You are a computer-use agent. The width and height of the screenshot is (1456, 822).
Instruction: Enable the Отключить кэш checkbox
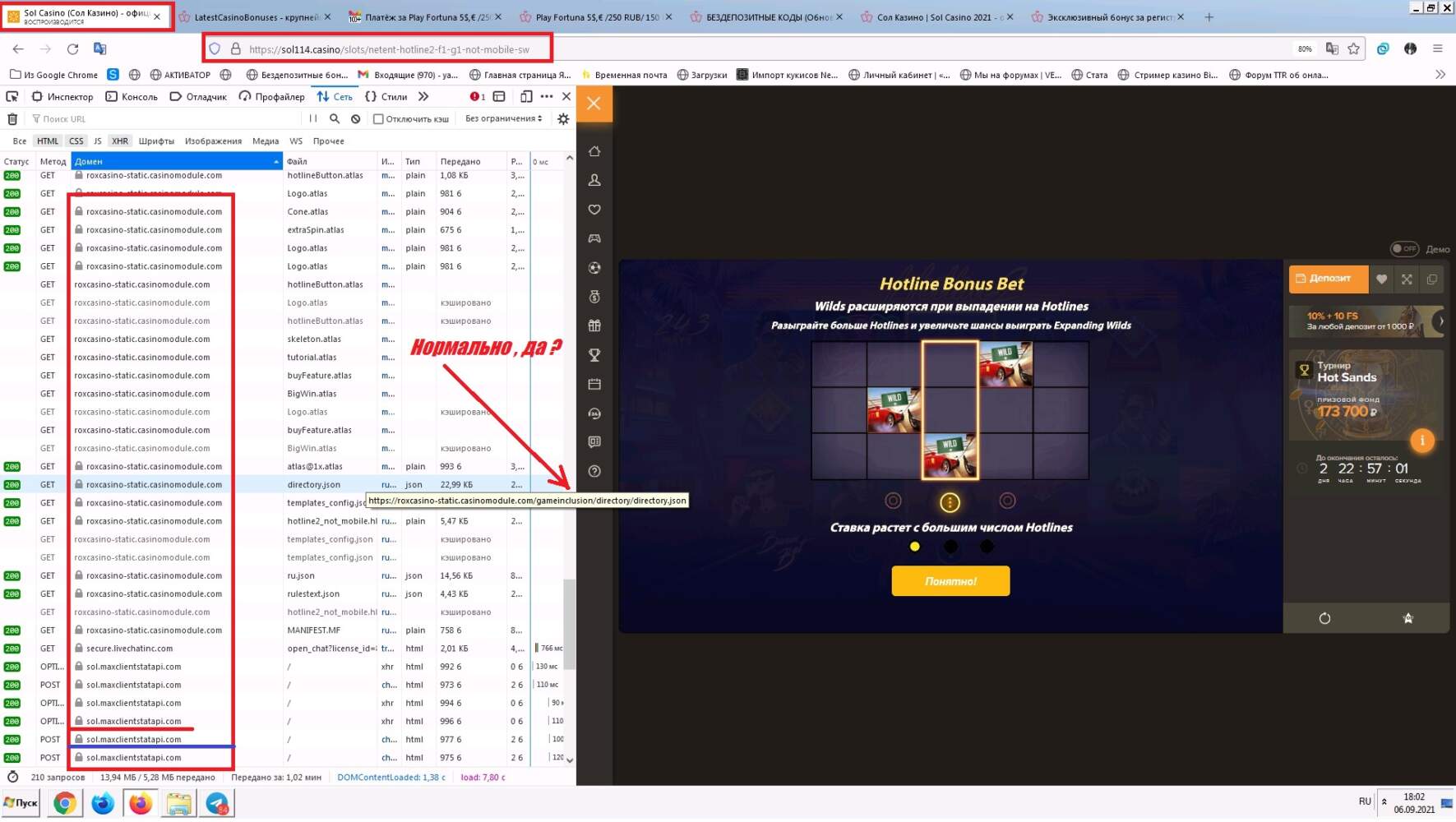coord(378,119)
